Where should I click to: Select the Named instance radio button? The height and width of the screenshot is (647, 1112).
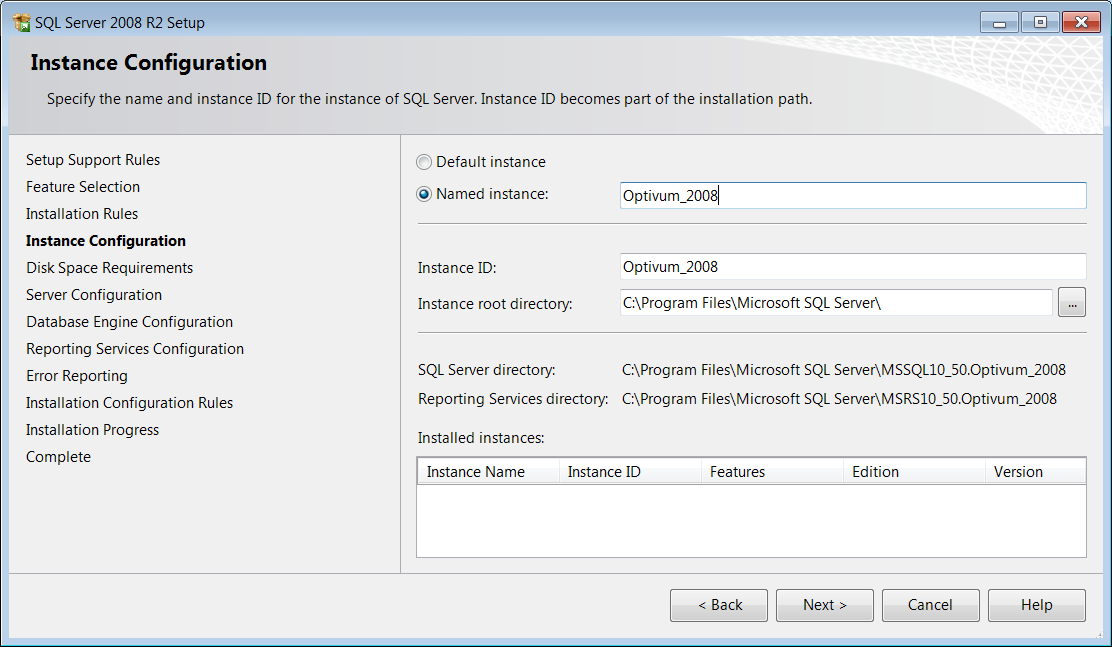click(424, 194)
